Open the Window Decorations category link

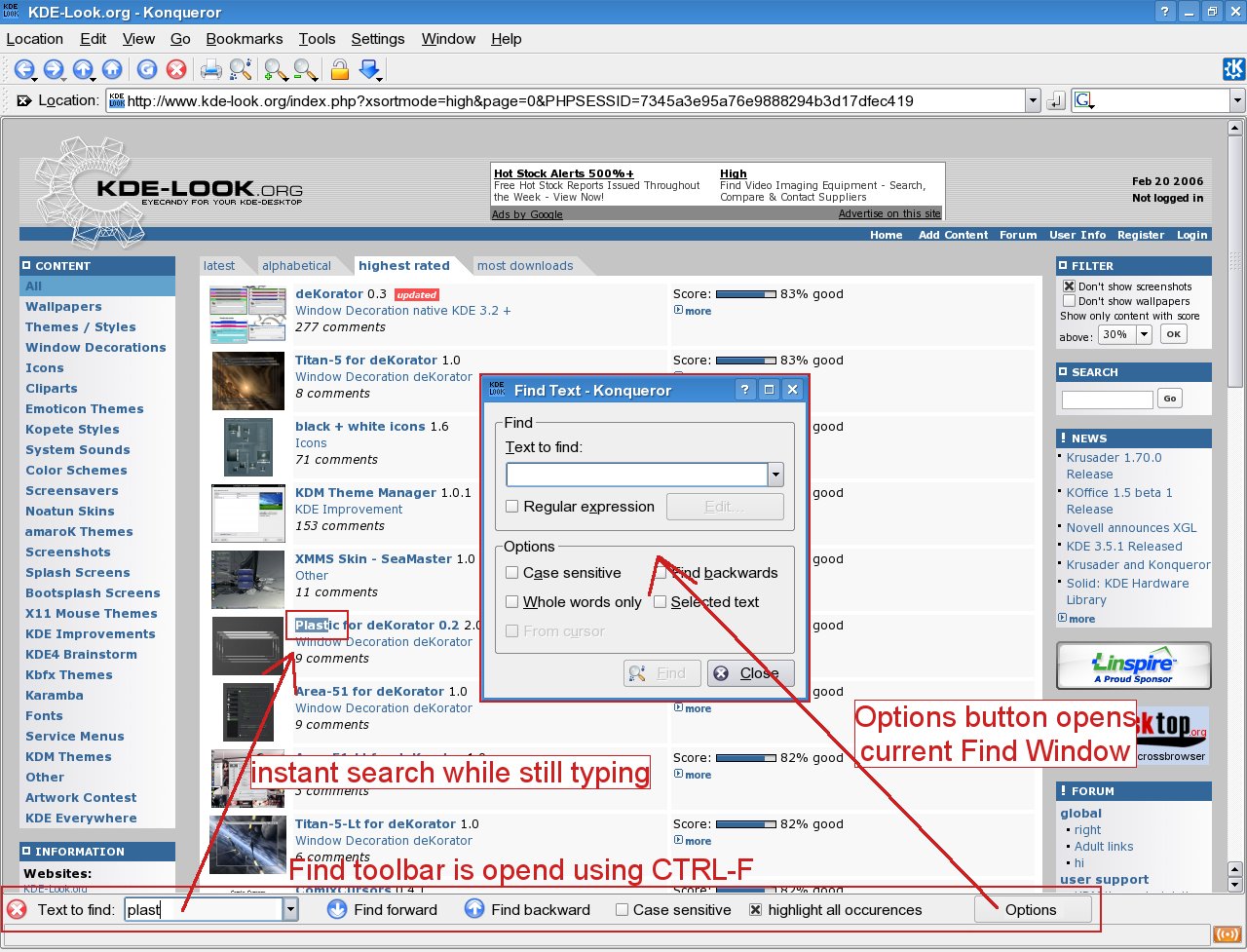tap(95, 348)
